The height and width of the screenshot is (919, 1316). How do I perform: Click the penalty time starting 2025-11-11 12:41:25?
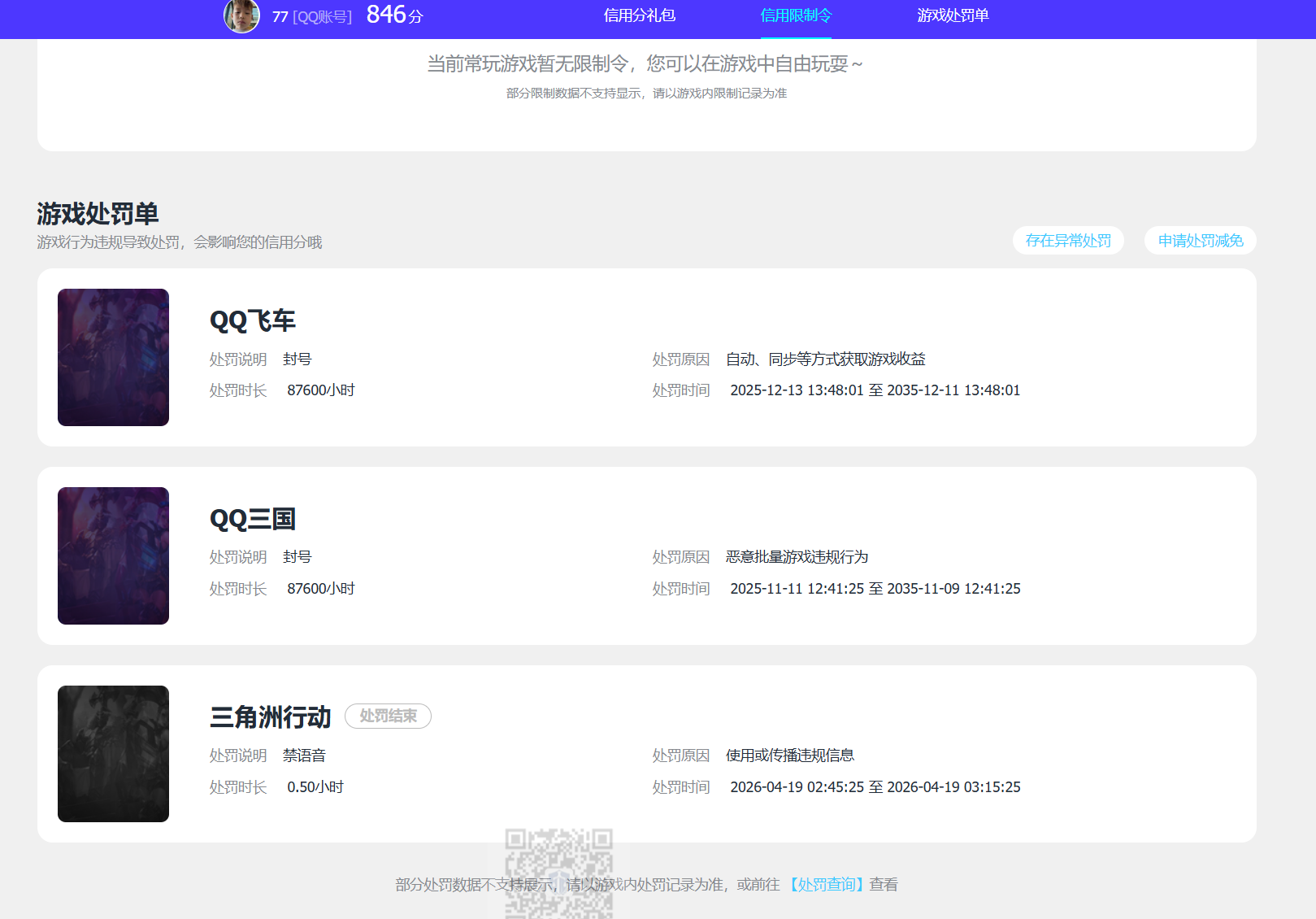coord(875,589)
